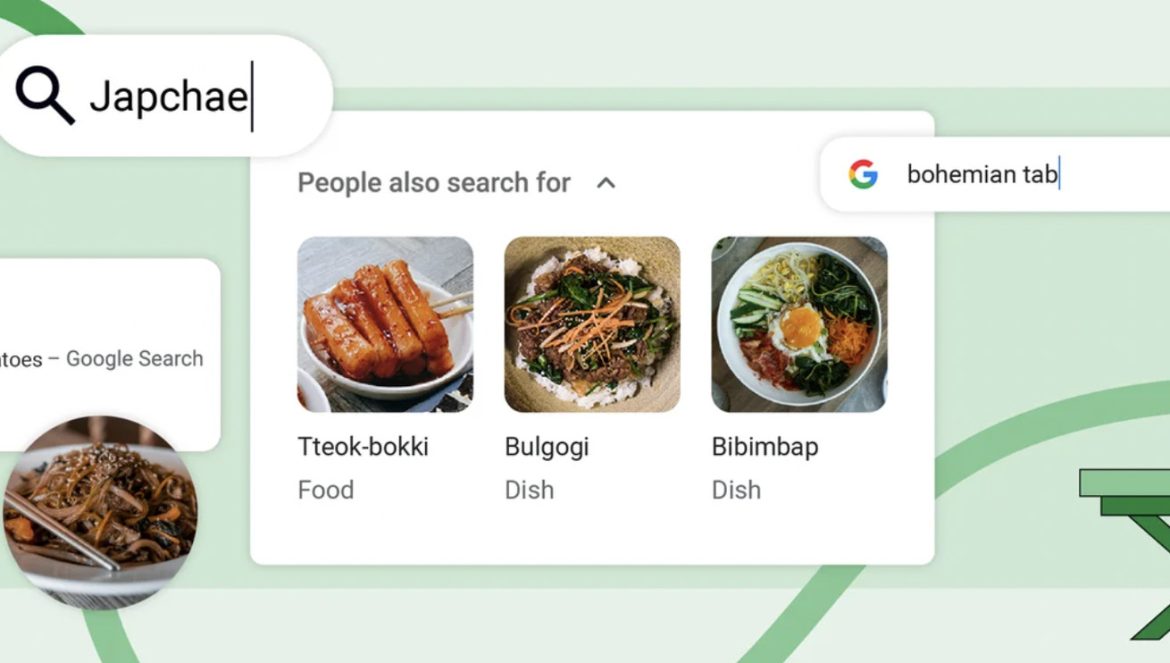Click the Google Search tab card

pyautogui.click(x=110, y=355)
